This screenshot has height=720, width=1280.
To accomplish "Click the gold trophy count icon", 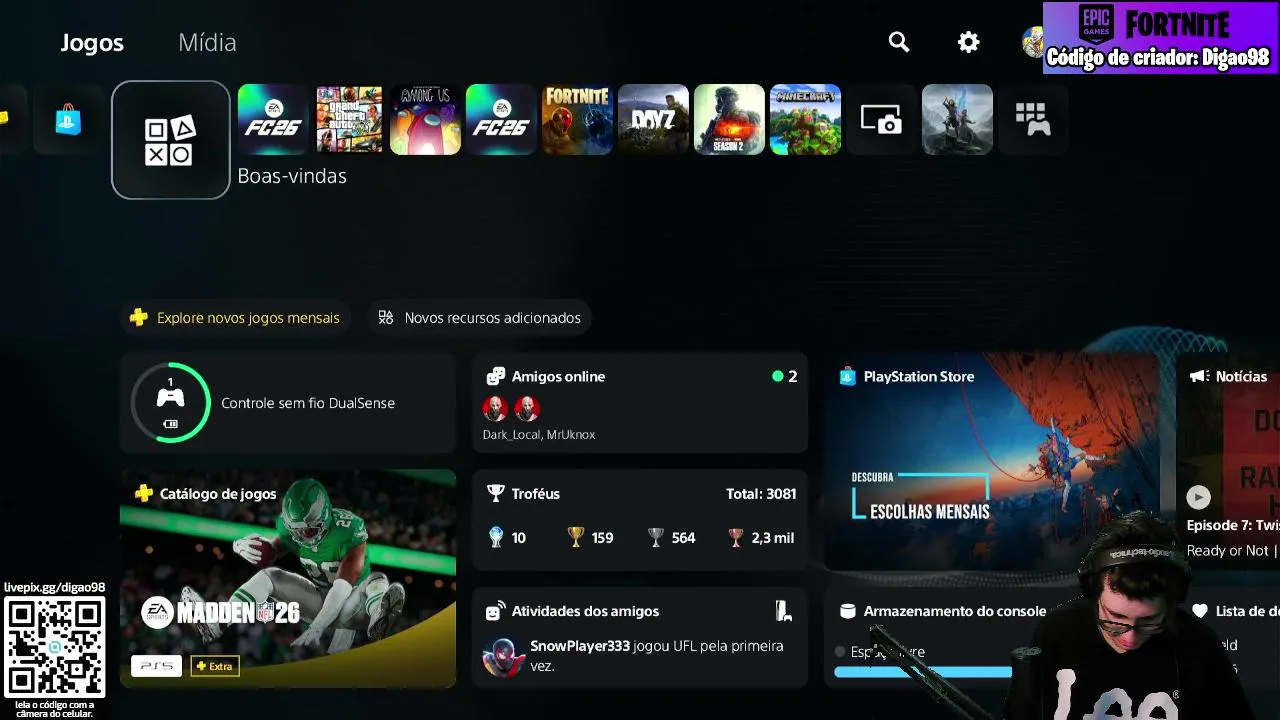I will [575, 537].
